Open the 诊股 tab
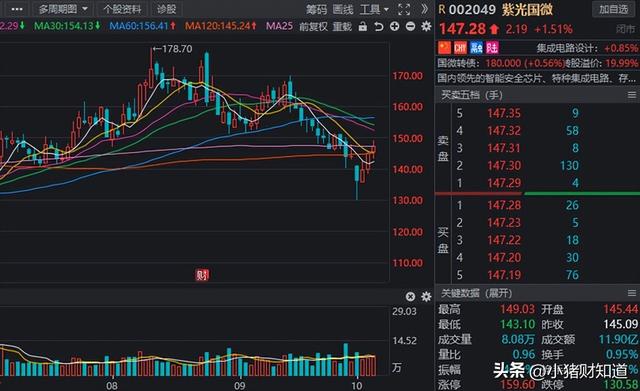Image resolution: width=640 pixels, height=391 pixels. (166, 9)
